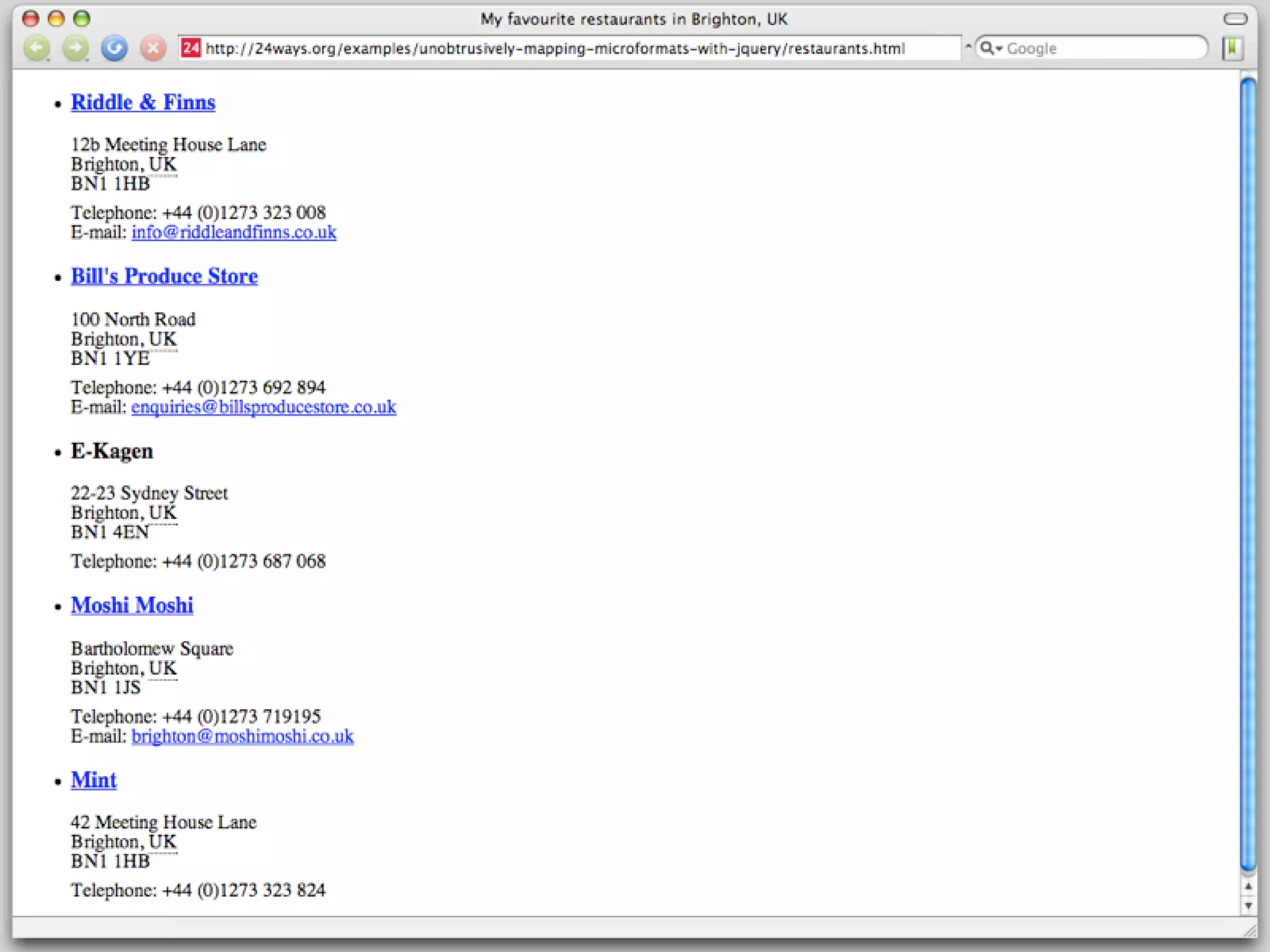Open the search engine magnifier dropdown

(x=991, y=48)
